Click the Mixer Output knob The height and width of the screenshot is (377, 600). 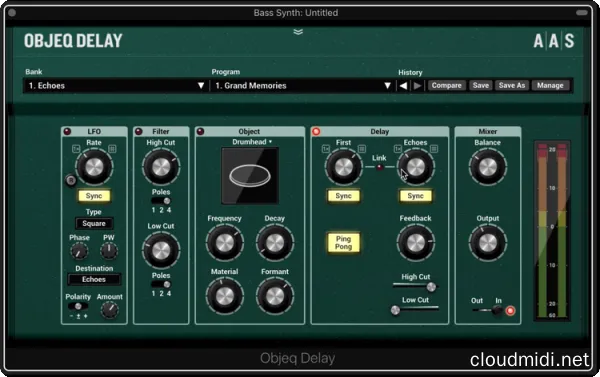(488, 243)
